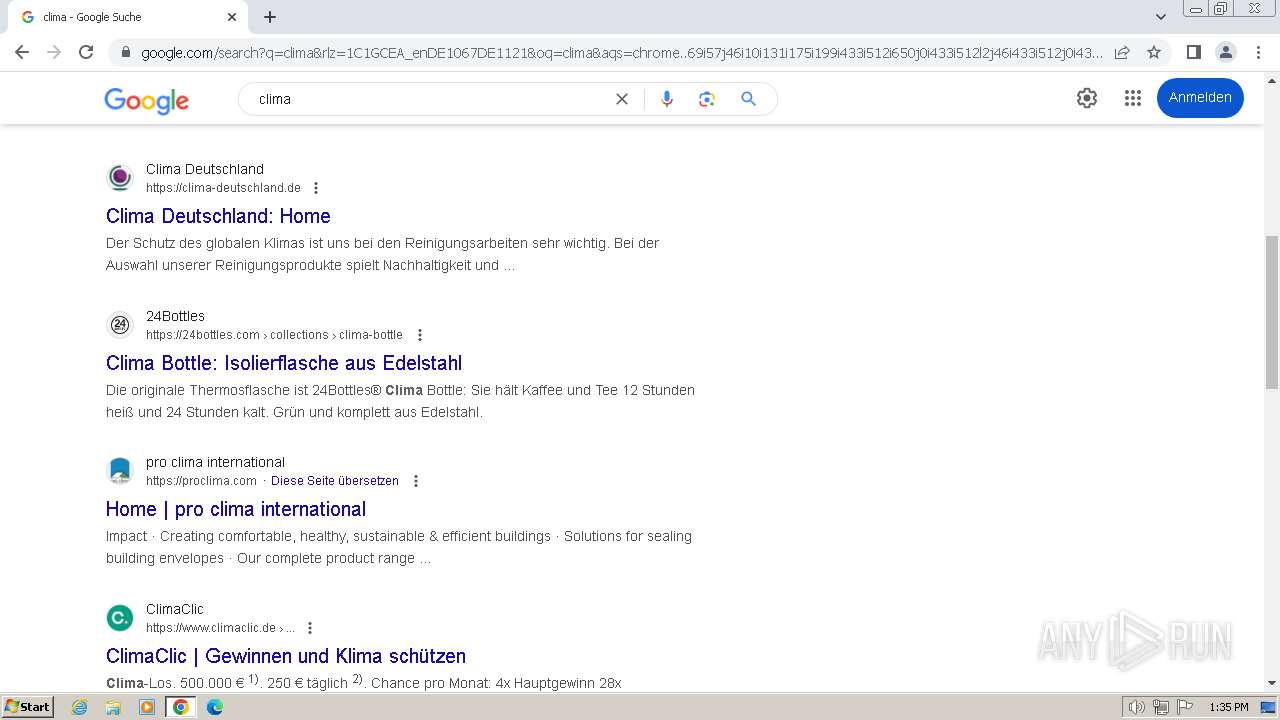Open Action Center flag icon

click(x=1185, y=707)
